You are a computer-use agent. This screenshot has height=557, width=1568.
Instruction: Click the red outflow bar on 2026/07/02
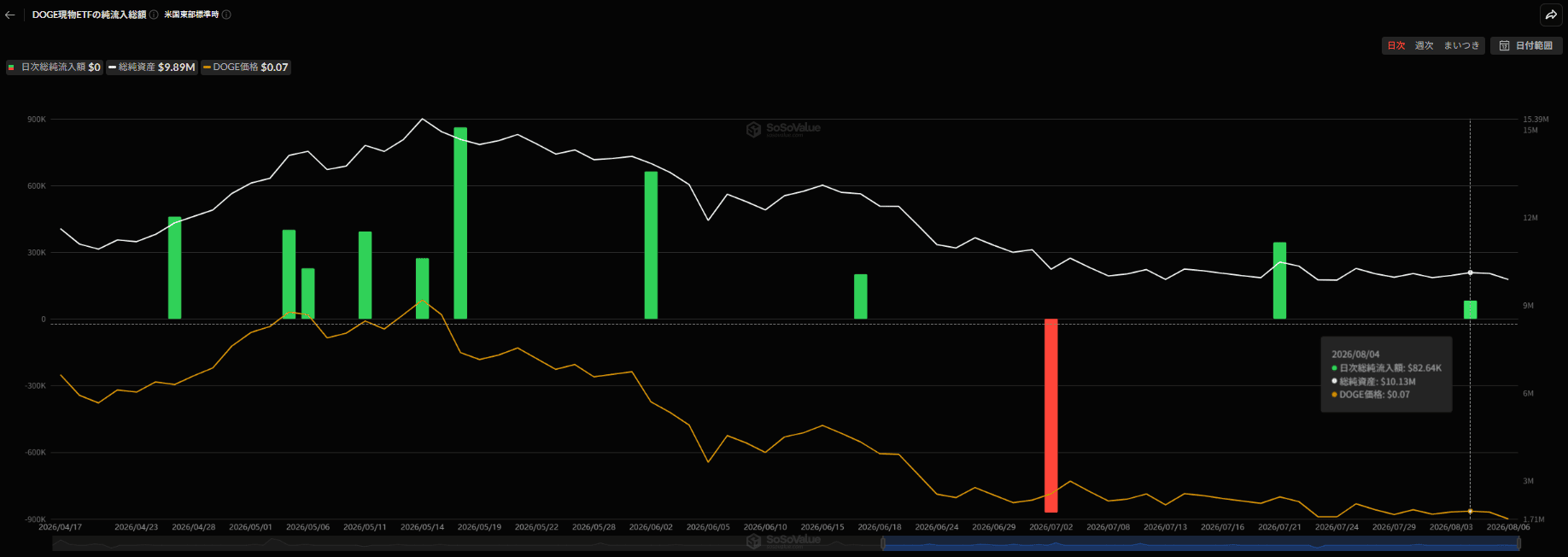coord(1051,415)
